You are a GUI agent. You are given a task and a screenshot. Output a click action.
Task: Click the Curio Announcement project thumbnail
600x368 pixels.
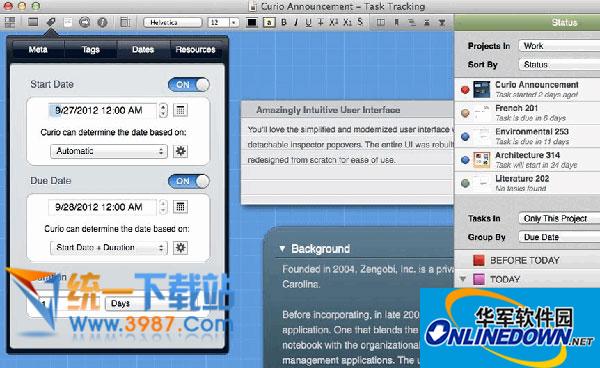[x=481, y=90]
